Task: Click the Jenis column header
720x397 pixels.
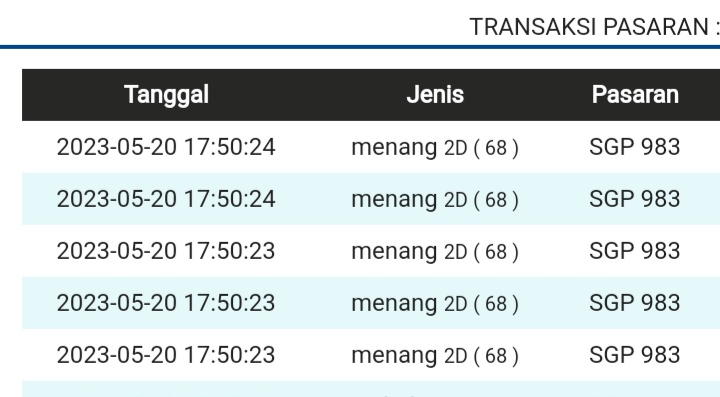Action: (435, 95)
